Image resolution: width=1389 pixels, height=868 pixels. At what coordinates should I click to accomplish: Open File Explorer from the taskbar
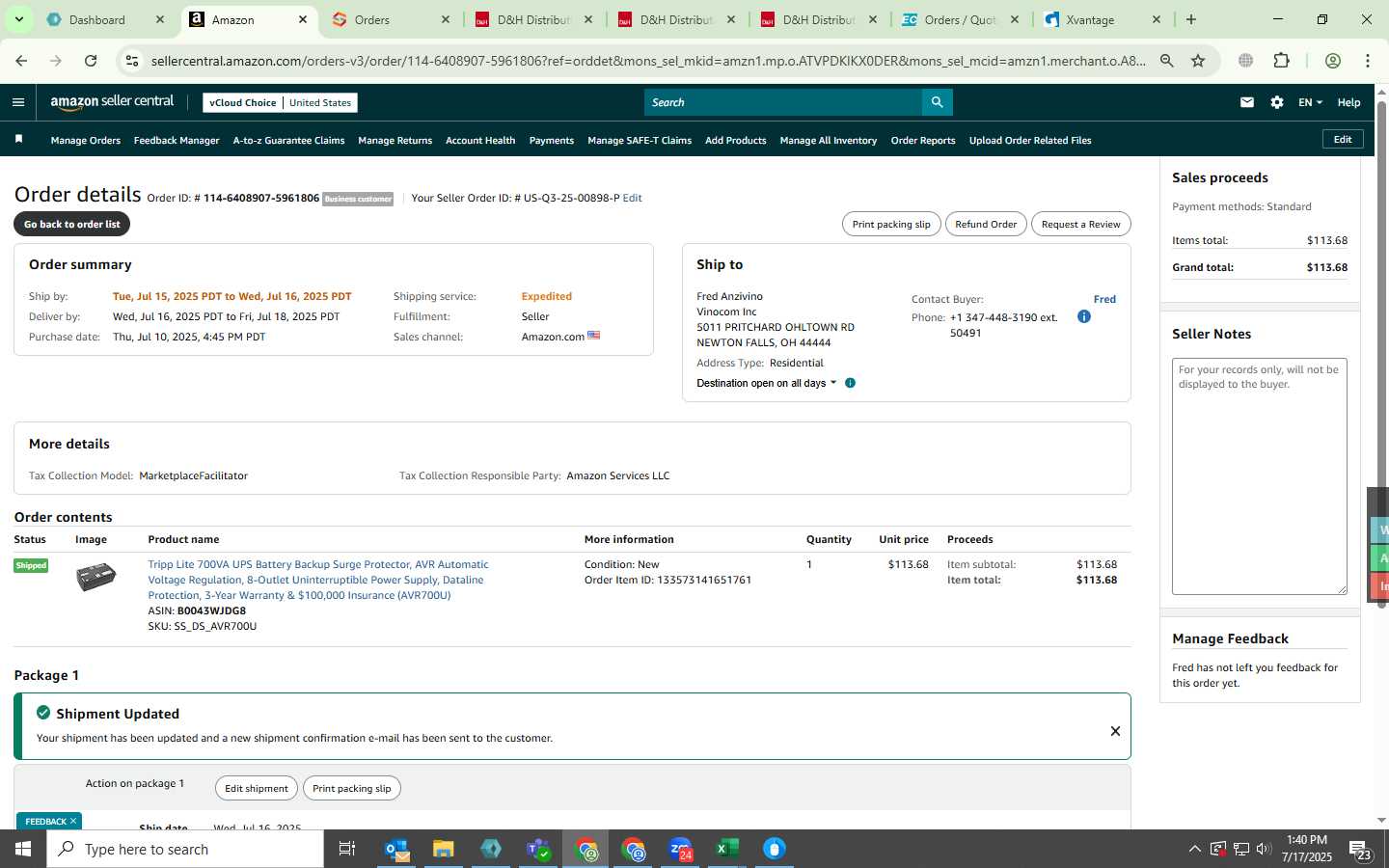coord(443,849)
